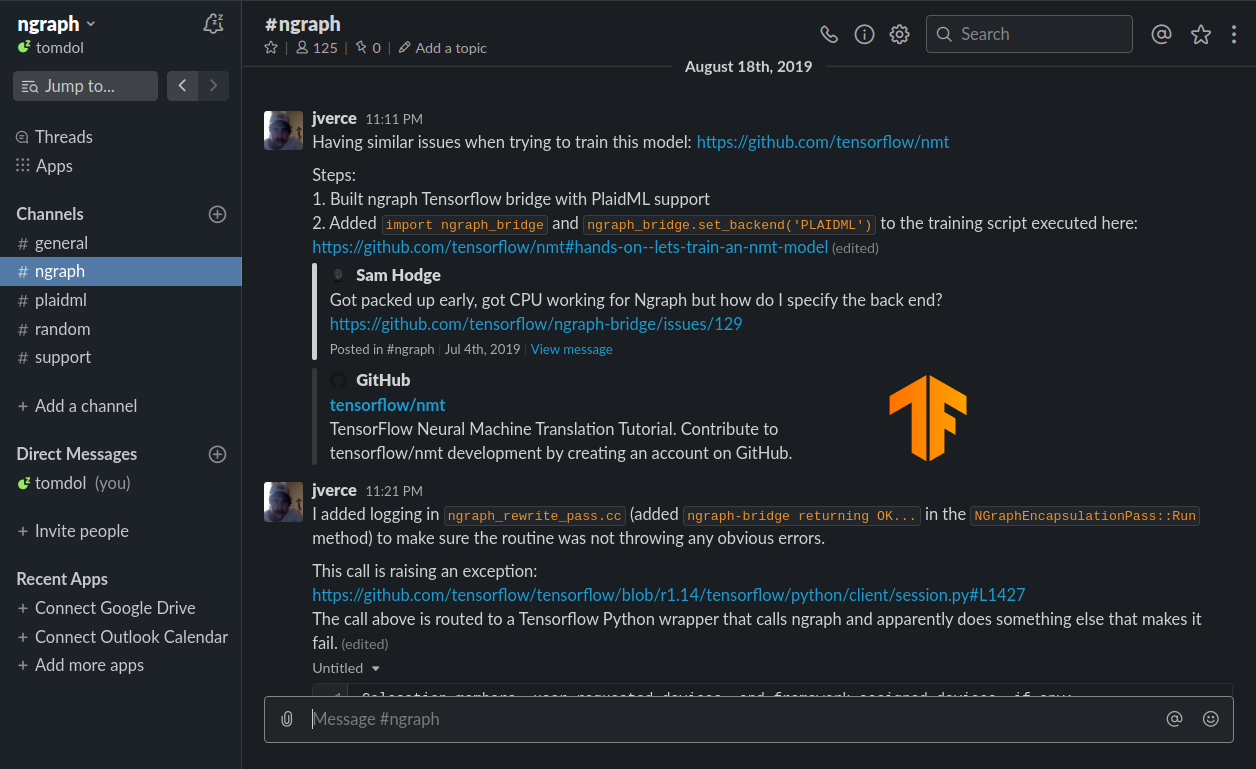Click Invite people

click(x=82, y=531)
